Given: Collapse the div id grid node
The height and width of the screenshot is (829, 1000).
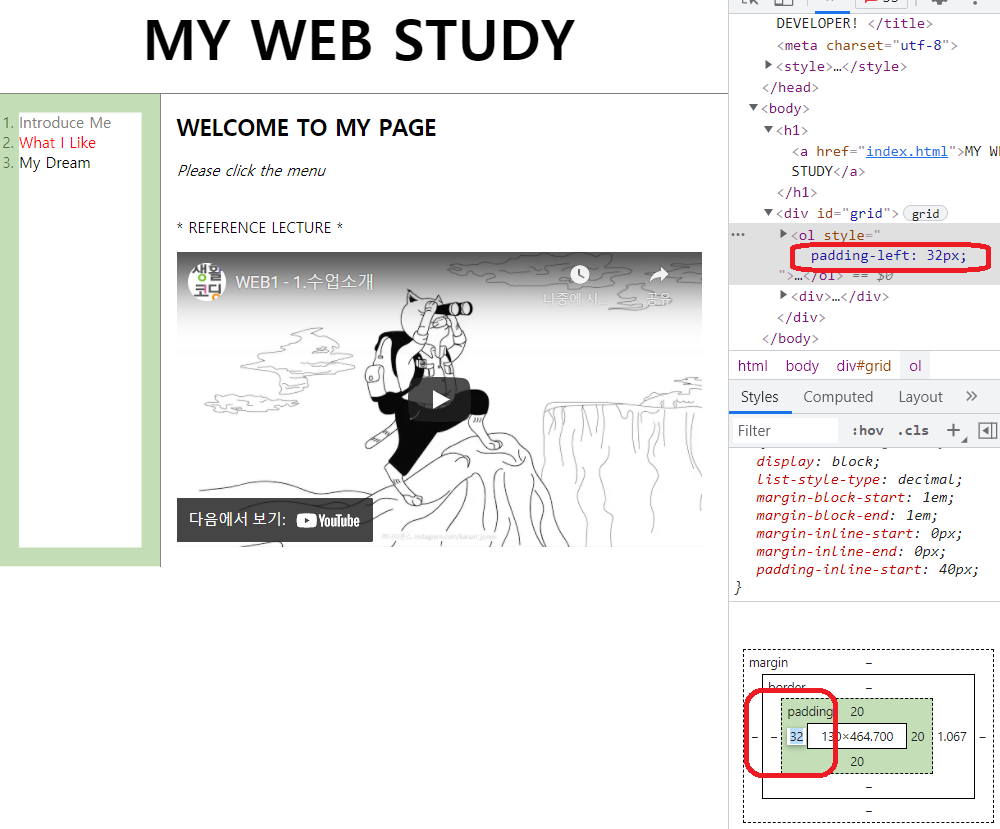Looking at the screenshot, I should [x=768, y=212].
